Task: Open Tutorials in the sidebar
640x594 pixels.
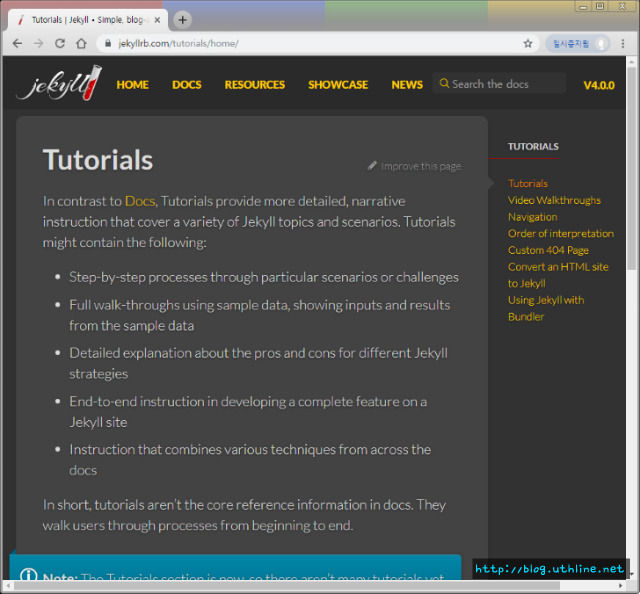Action: point(528,183)
